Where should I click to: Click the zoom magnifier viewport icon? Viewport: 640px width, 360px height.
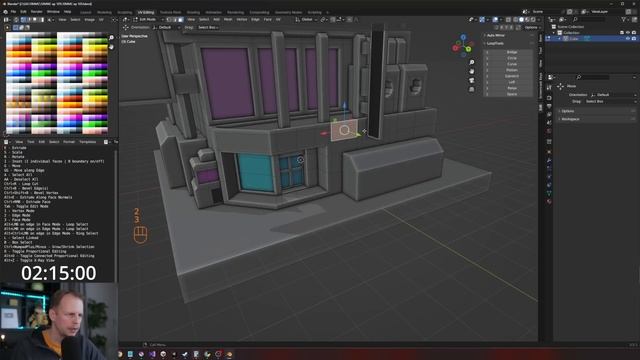tap(472, 62)
